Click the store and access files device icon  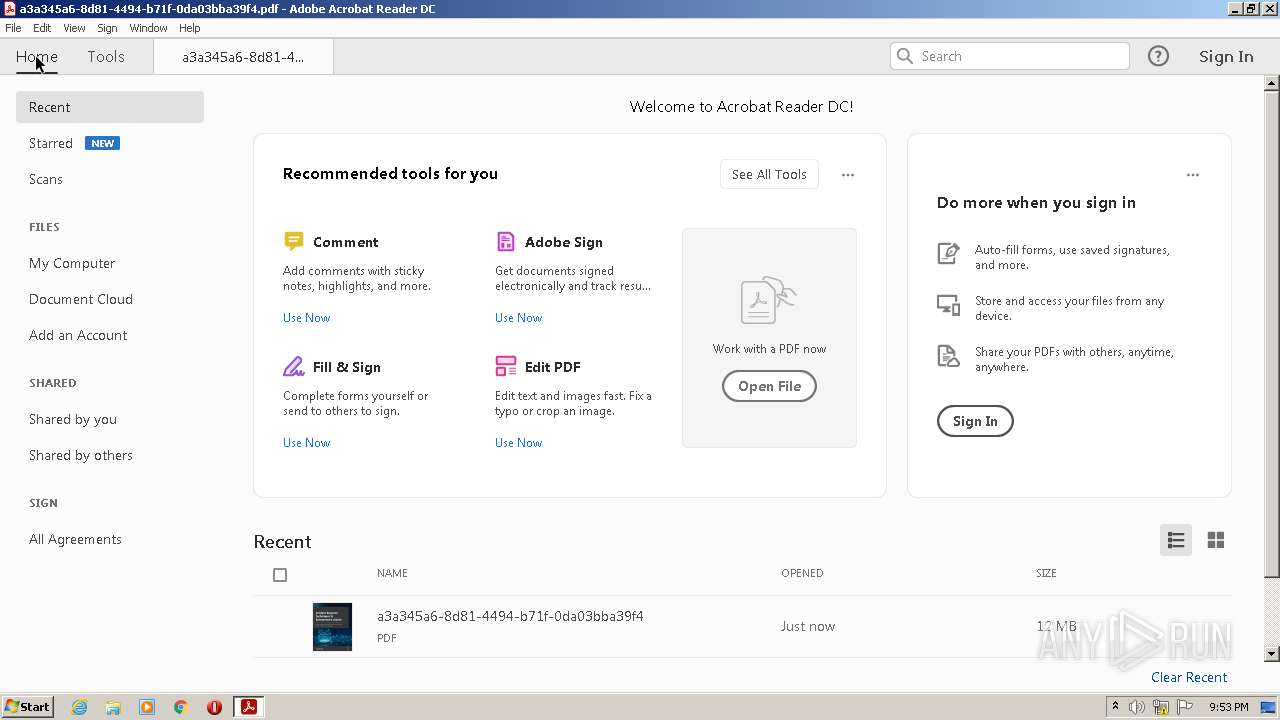click(948, 304)
